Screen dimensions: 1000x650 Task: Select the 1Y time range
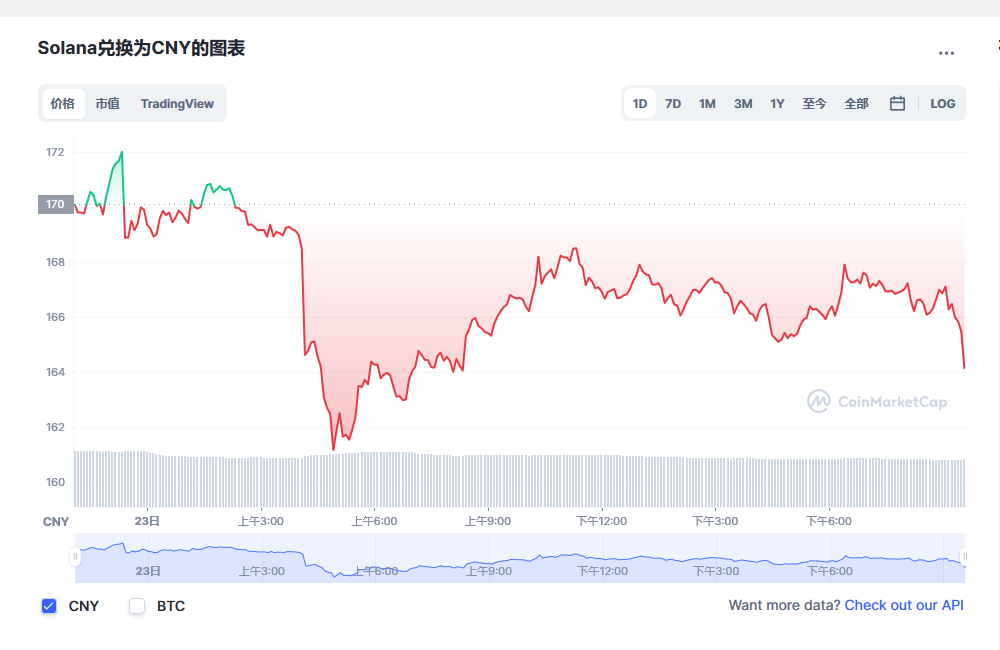coord(777,103)
